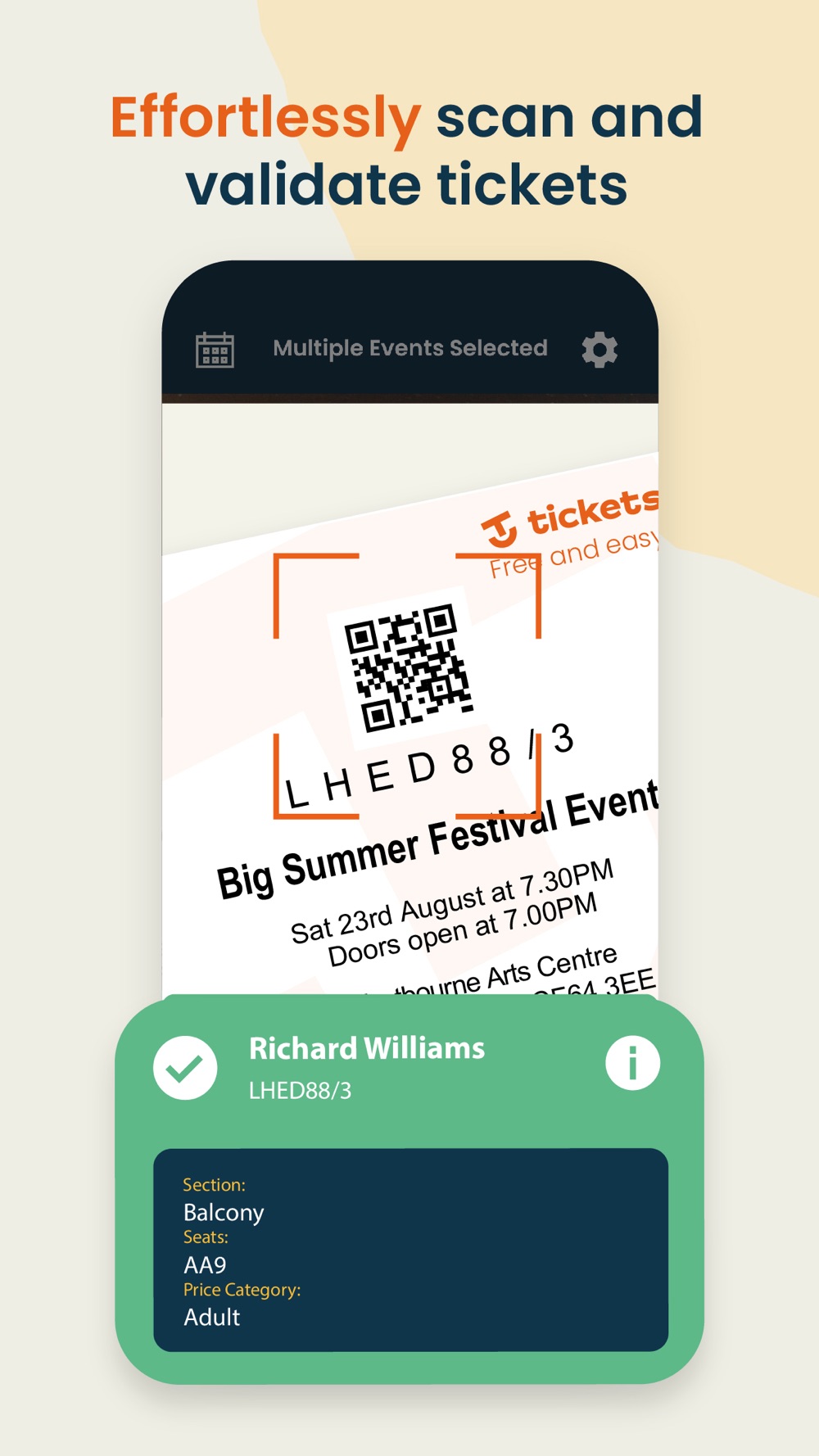Select the Multiple Events Selected title
819x1456 pixels.
[x=410, y=348]
